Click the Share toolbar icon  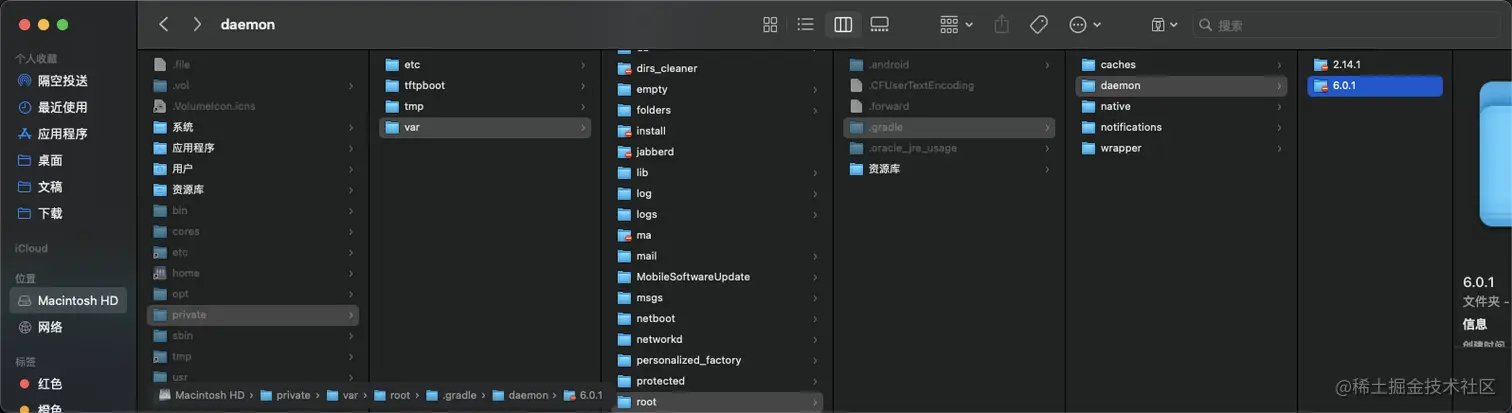click(1003, 24)
